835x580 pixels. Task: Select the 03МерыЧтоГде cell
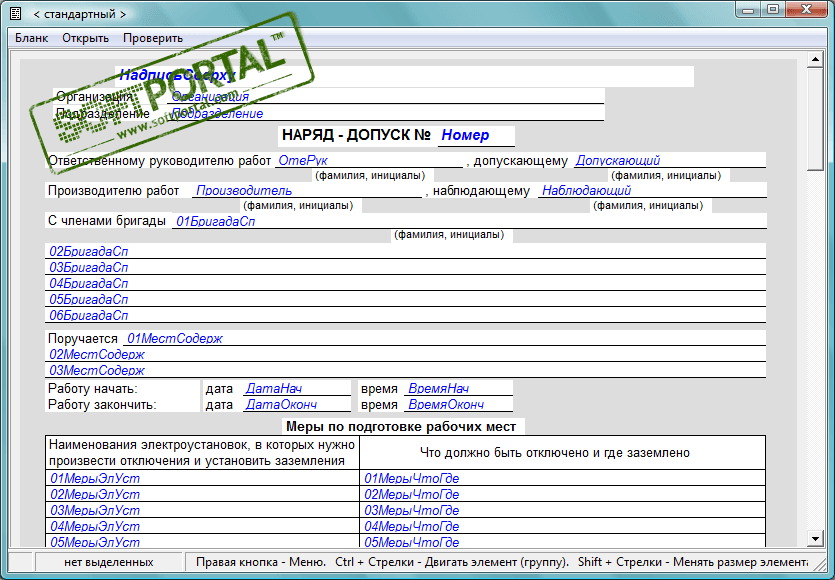(562, 510)
